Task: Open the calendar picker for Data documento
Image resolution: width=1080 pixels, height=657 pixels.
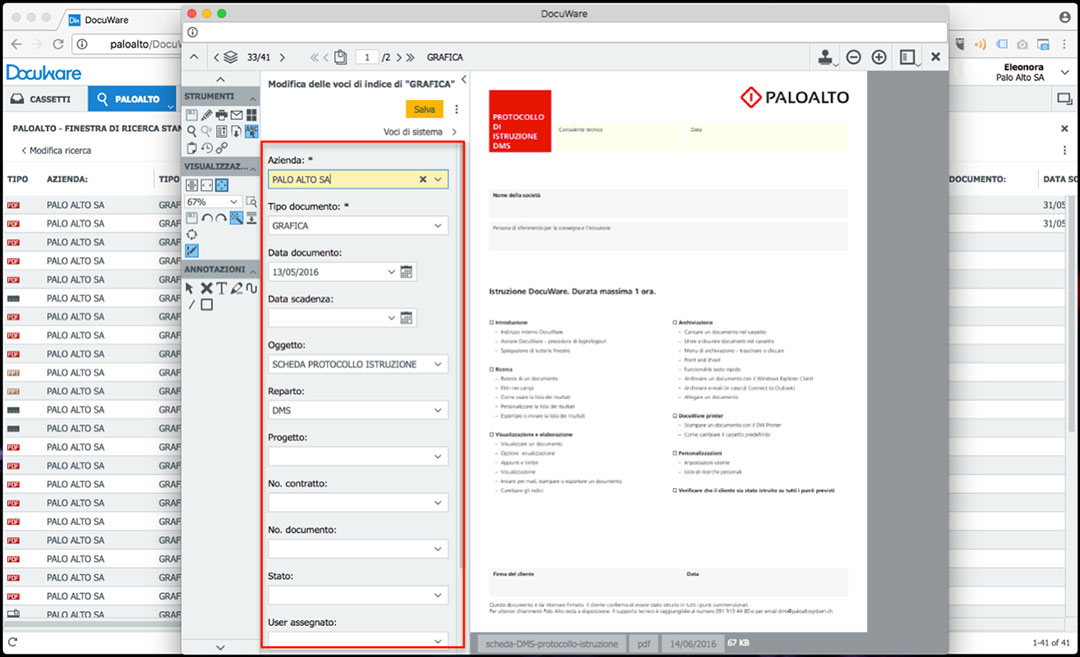Action: (x=406, y=272)
